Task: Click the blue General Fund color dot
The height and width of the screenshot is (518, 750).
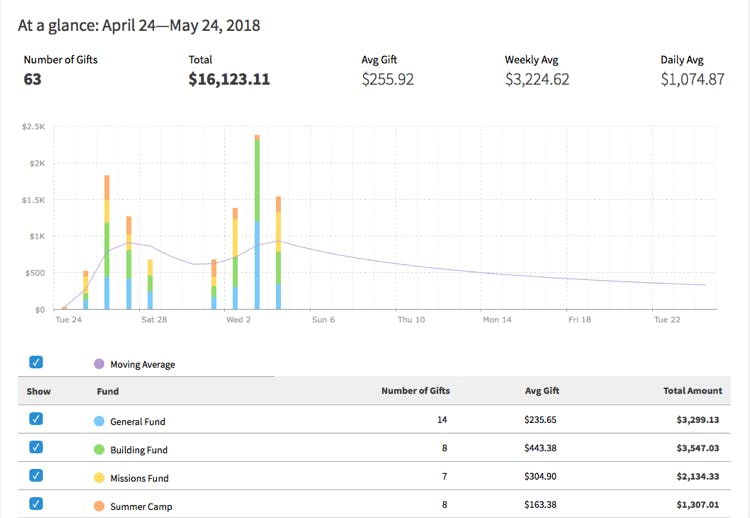Action: click(x=99, y=421)
